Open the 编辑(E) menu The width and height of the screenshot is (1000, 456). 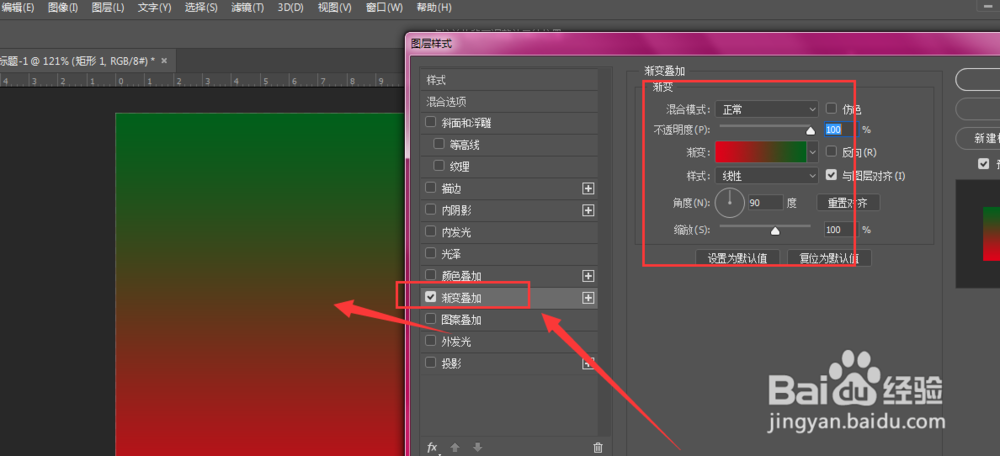pyautogui.click(x=17, y=8)
